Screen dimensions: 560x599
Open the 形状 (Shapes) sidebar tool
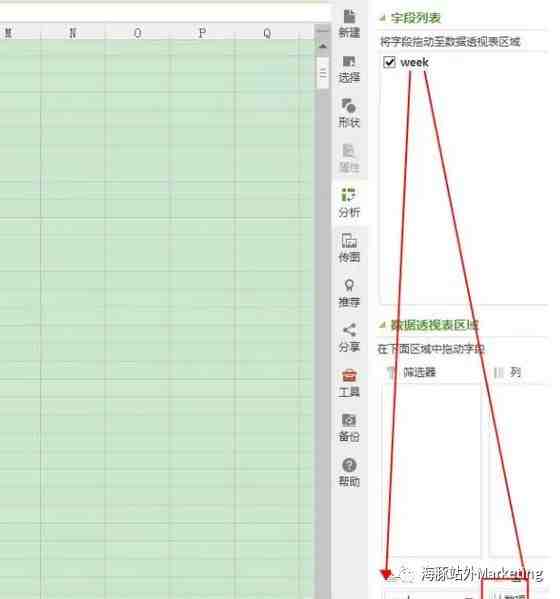(x=349, y=113)
